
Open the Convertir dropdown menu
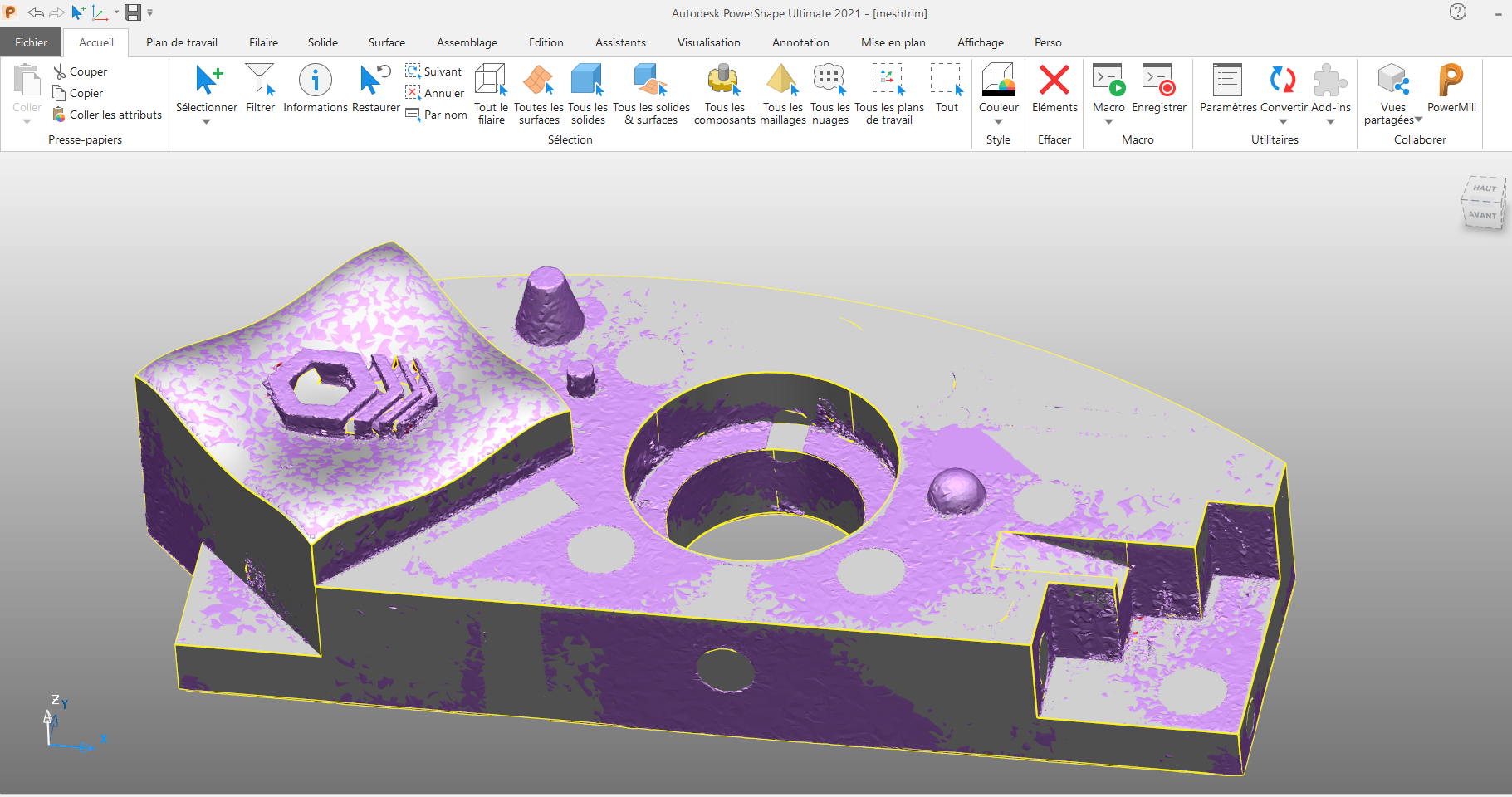[1283, 122]
